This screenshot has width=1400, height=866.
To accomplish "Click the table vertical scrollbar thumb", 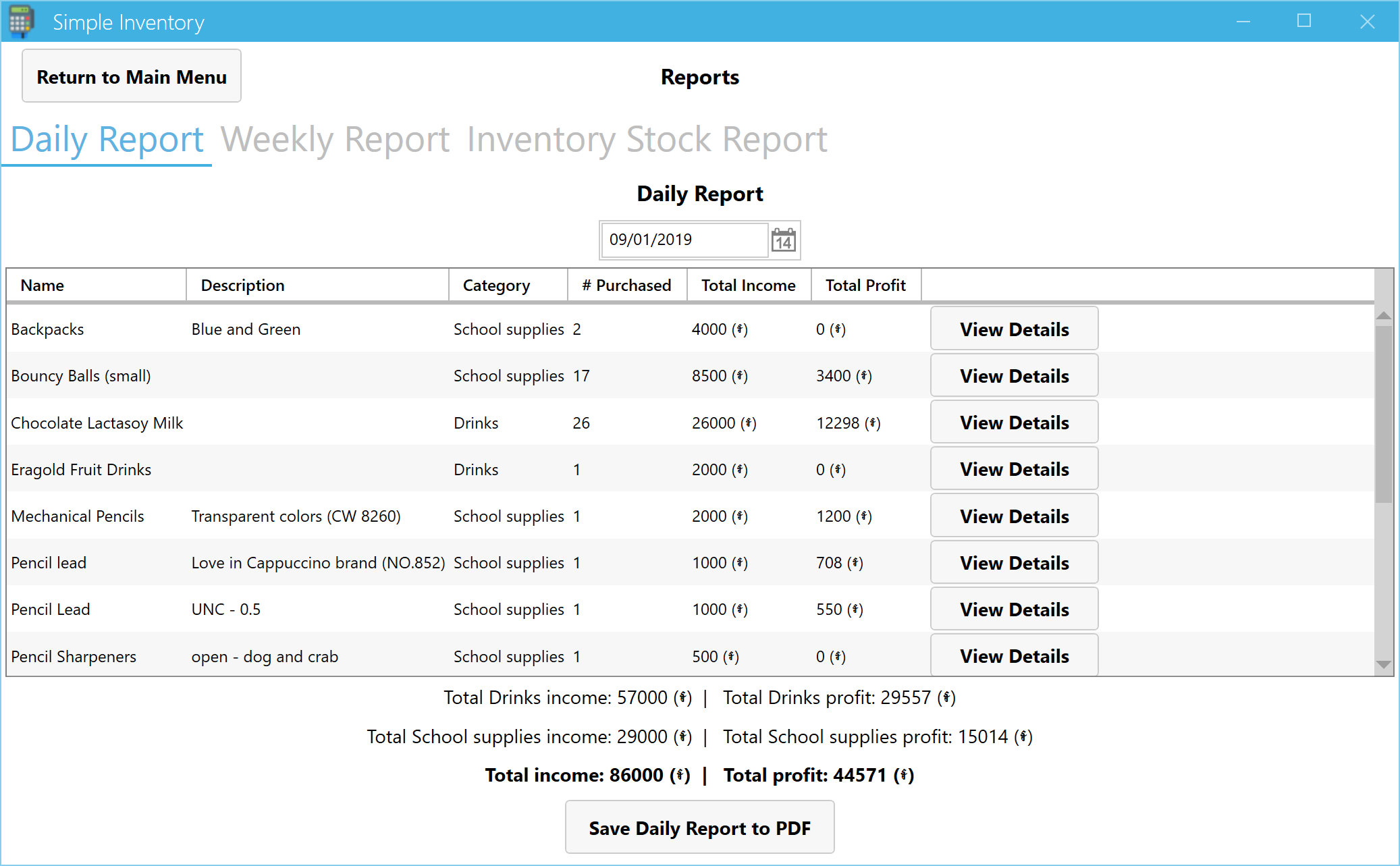I will click(1383, 414).
